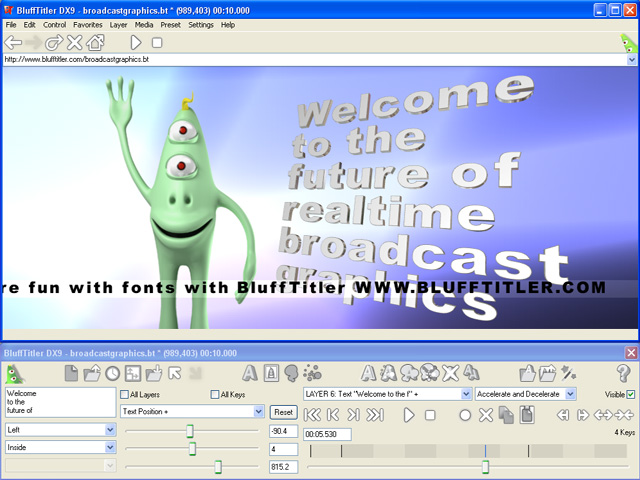This screenshot has height=480, width=640.
Task: Open show duration via the clock icon
Action: pos(113,373)
